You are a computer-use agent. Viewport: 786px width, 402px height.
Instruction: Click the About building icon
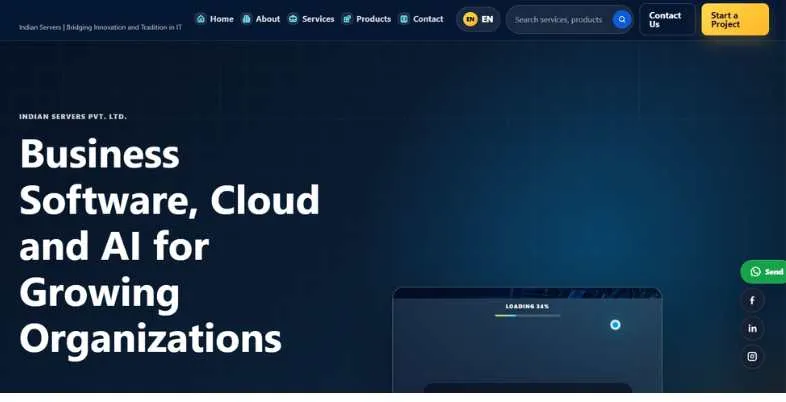point(247,19)
